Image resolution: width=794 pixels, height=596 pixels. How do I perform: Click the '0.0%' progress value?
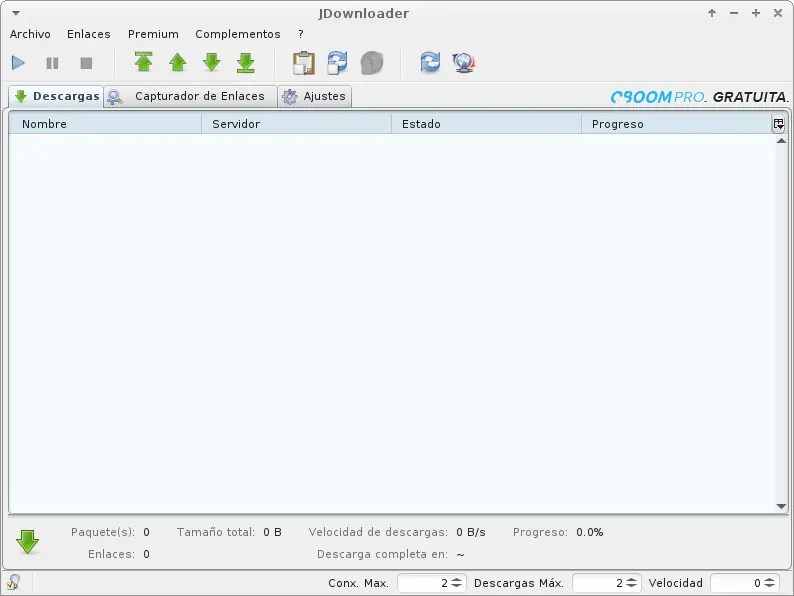click(589, 532)
